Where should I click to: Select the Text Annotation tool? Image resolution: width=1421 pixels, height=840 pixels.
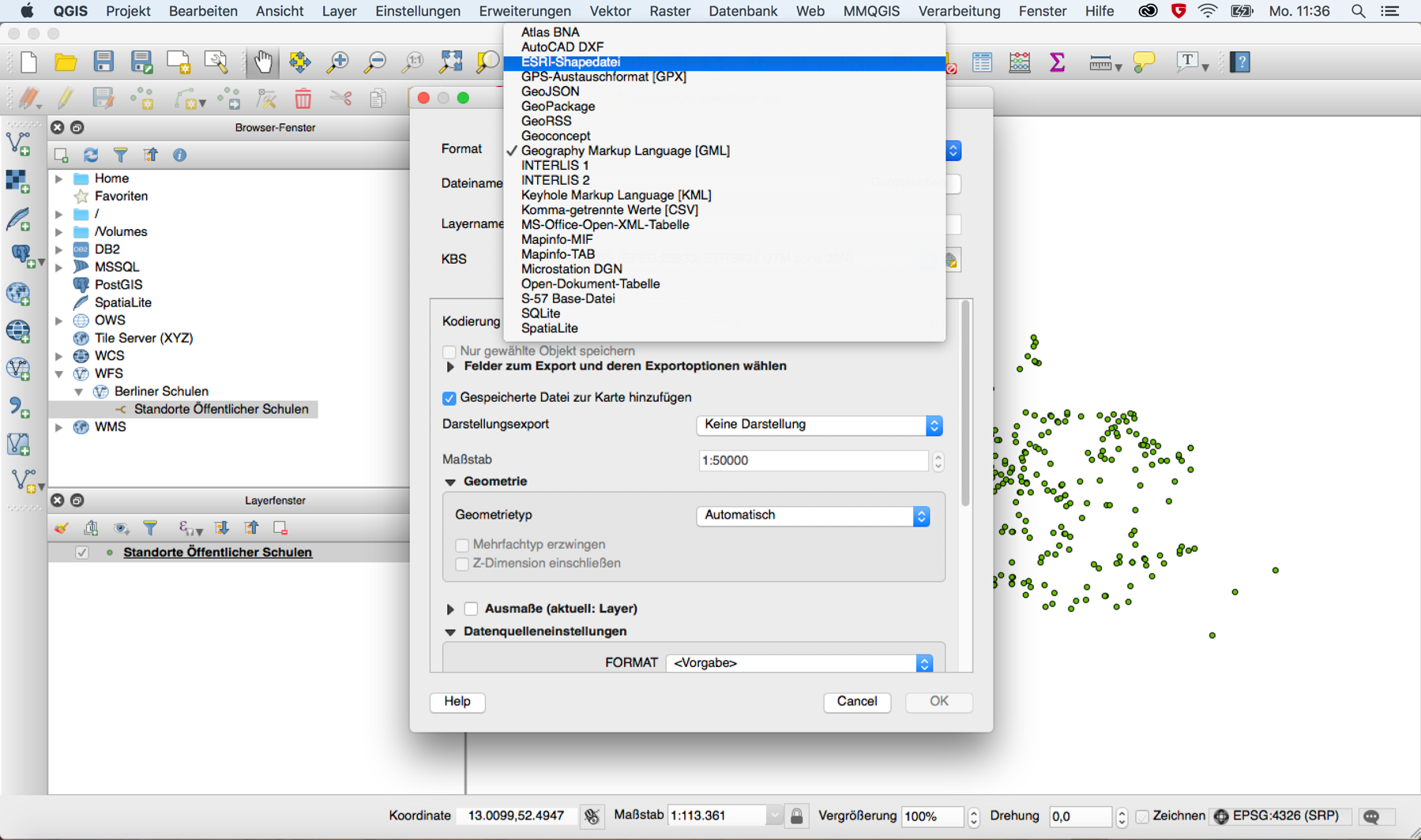point(1187,62)
